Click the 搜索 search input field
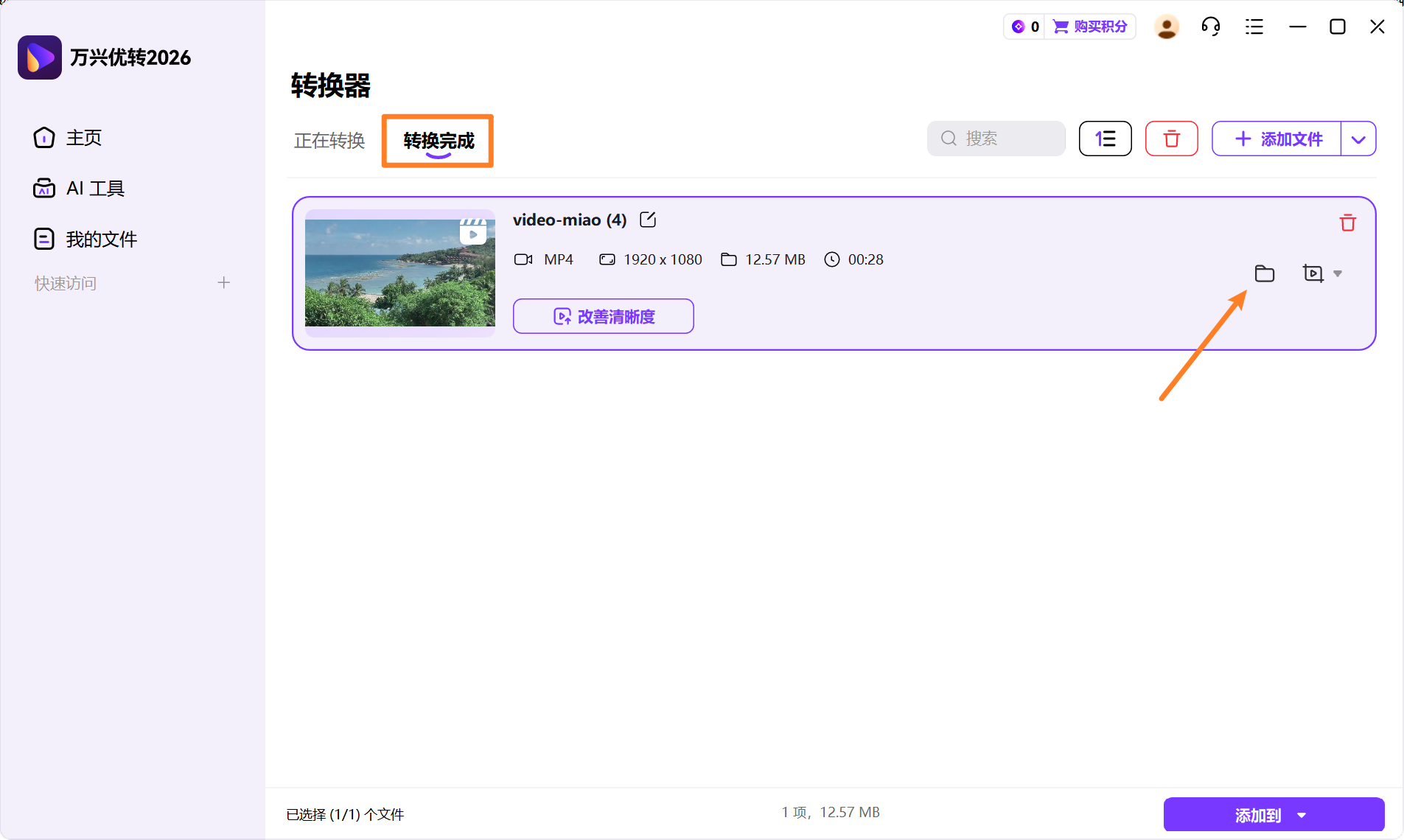The width and height of the screenshot is (1404, 840). 996,139
